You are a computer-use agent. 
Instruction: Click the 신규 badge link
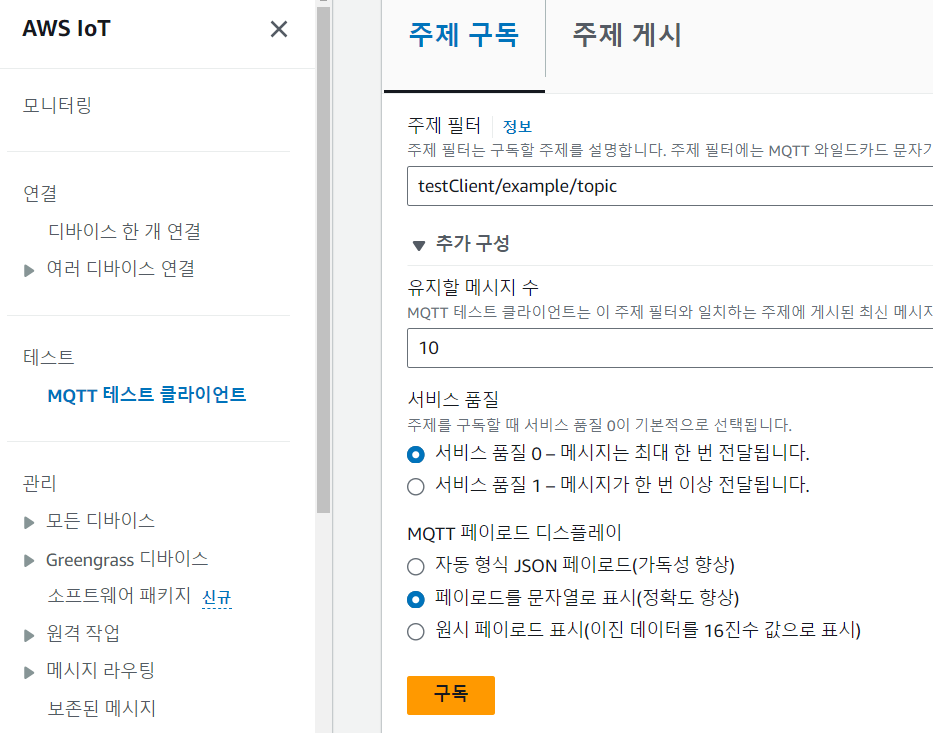[x=217, y=597]
